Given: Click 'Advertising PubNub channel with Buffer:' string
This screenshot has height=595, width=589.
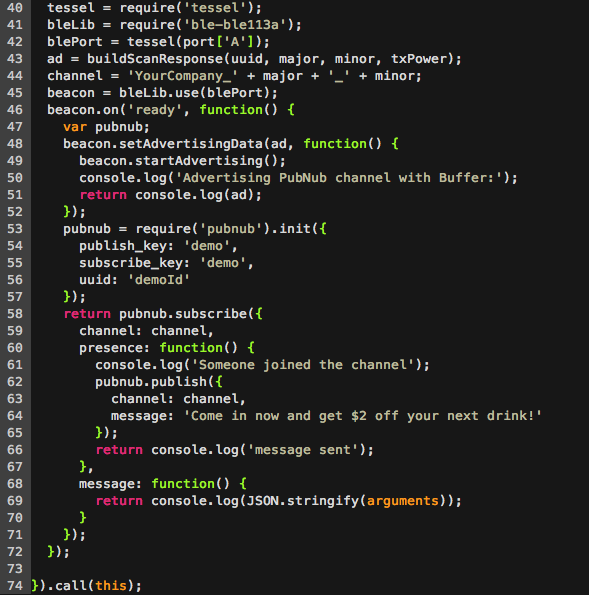Looking at the screenshot, I should [346, 178].
